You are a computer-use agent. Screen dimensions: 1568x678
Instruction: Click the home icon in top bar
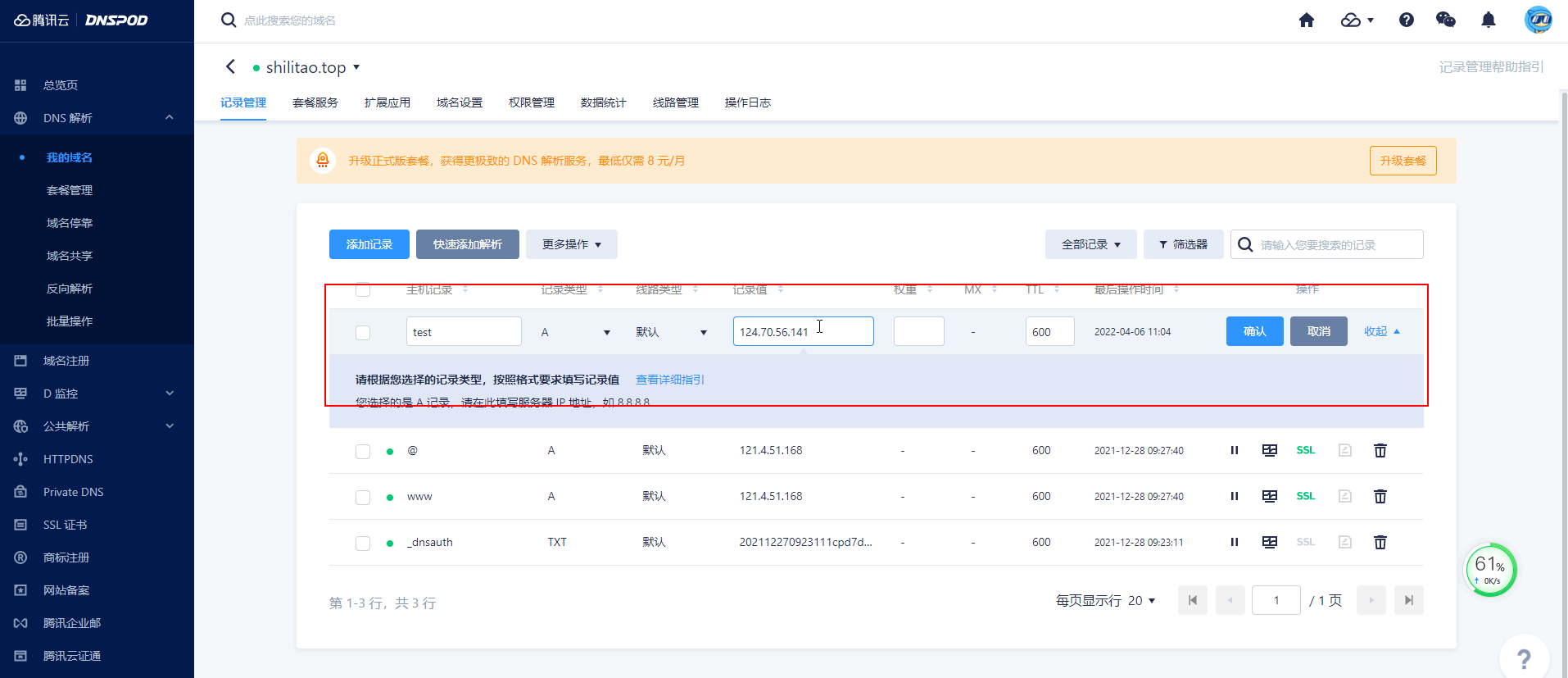click(x=1306, y=20)
